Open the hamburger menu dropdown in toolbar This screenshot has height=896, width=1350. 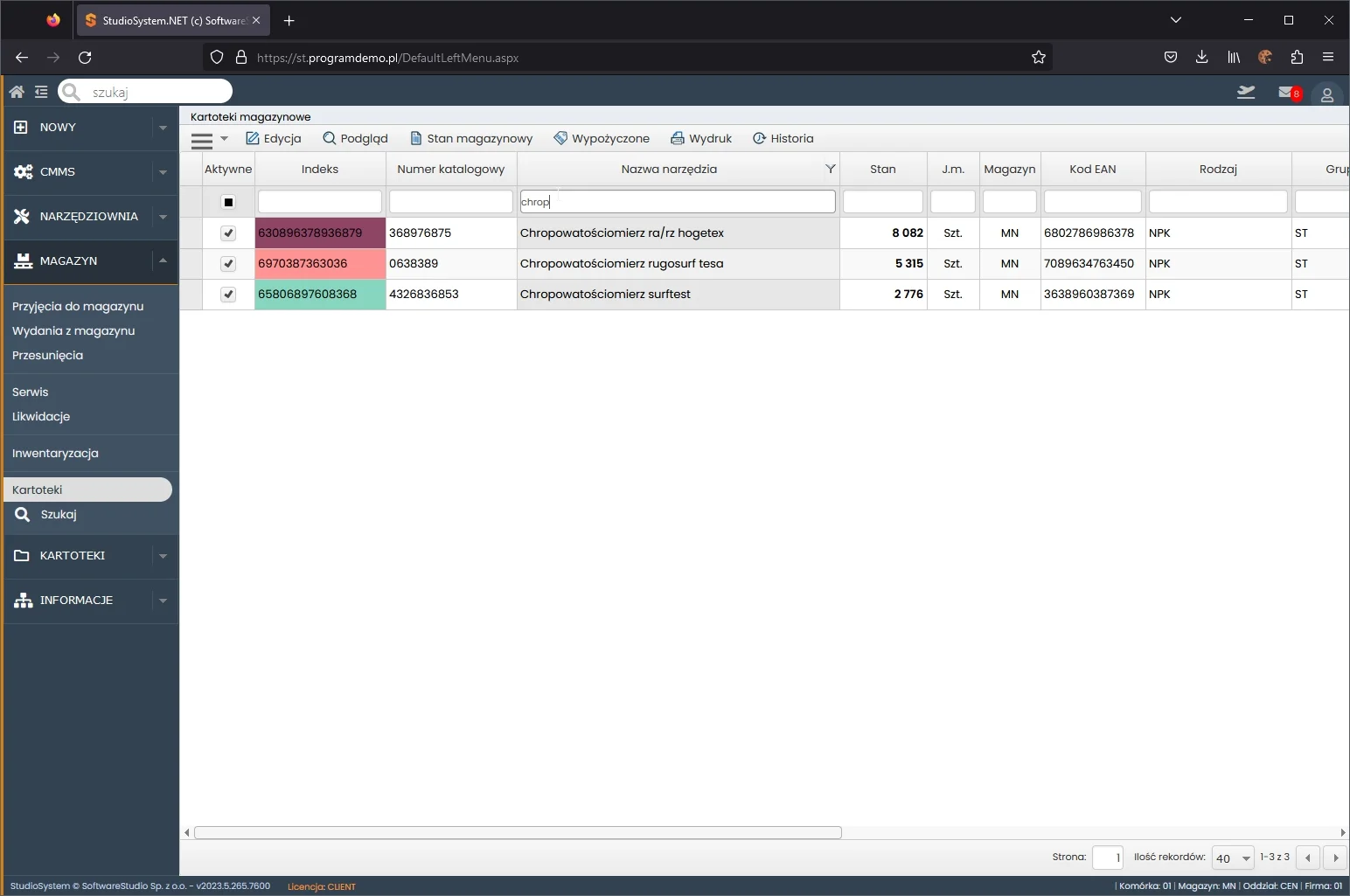click(209, 139)
